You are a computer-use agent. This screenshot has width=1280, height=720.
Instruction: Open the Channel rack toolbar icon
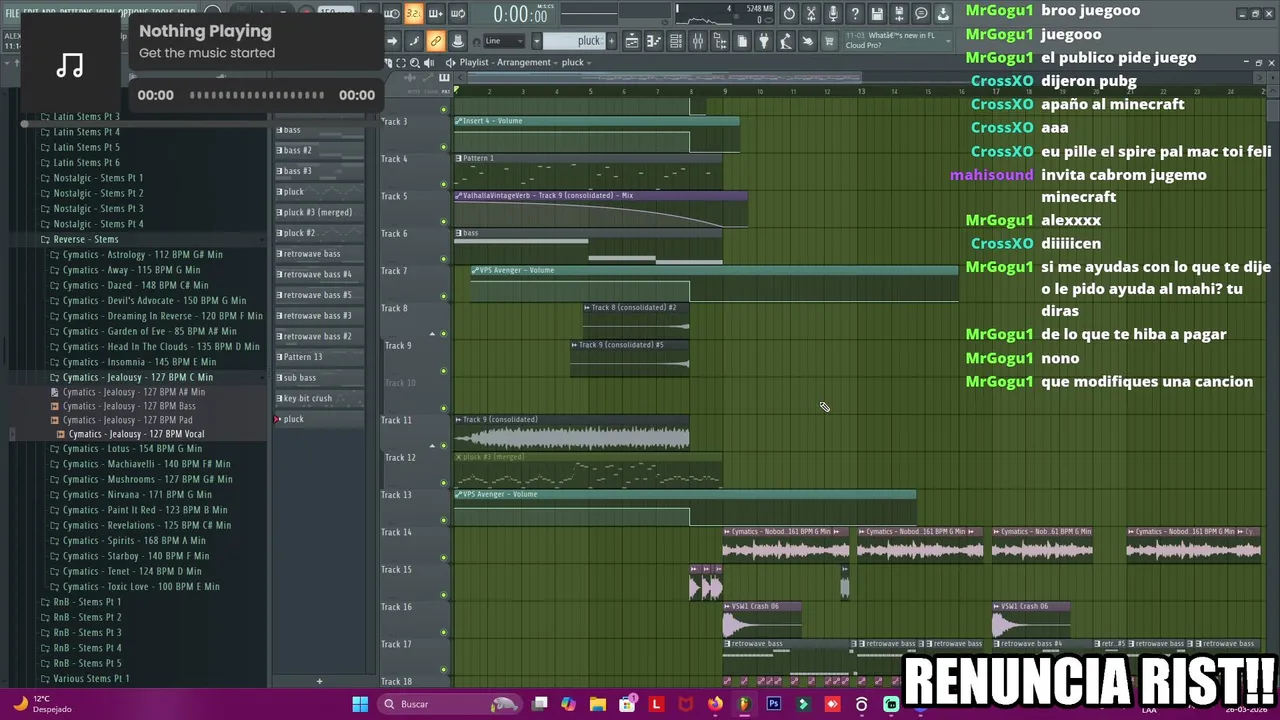pyautogui.click(x=676, y=41)
